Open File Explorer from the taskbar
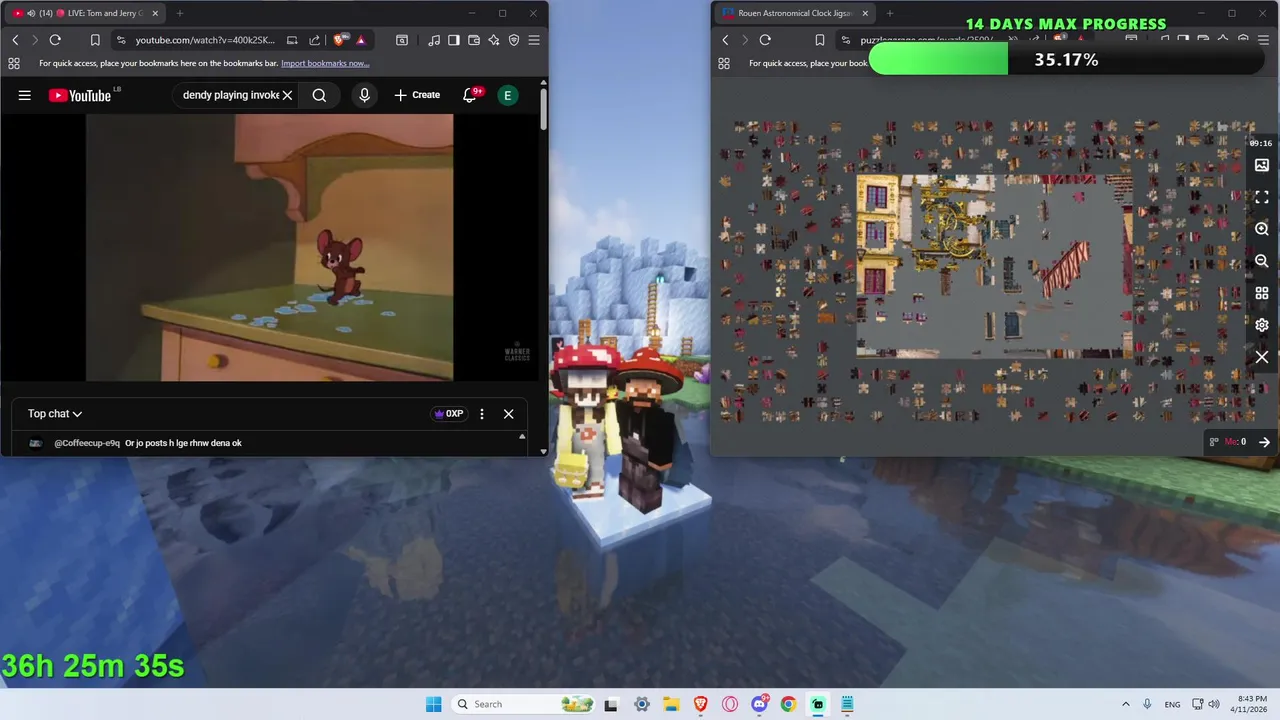The image size is (1280, 720). click(671, 704)
